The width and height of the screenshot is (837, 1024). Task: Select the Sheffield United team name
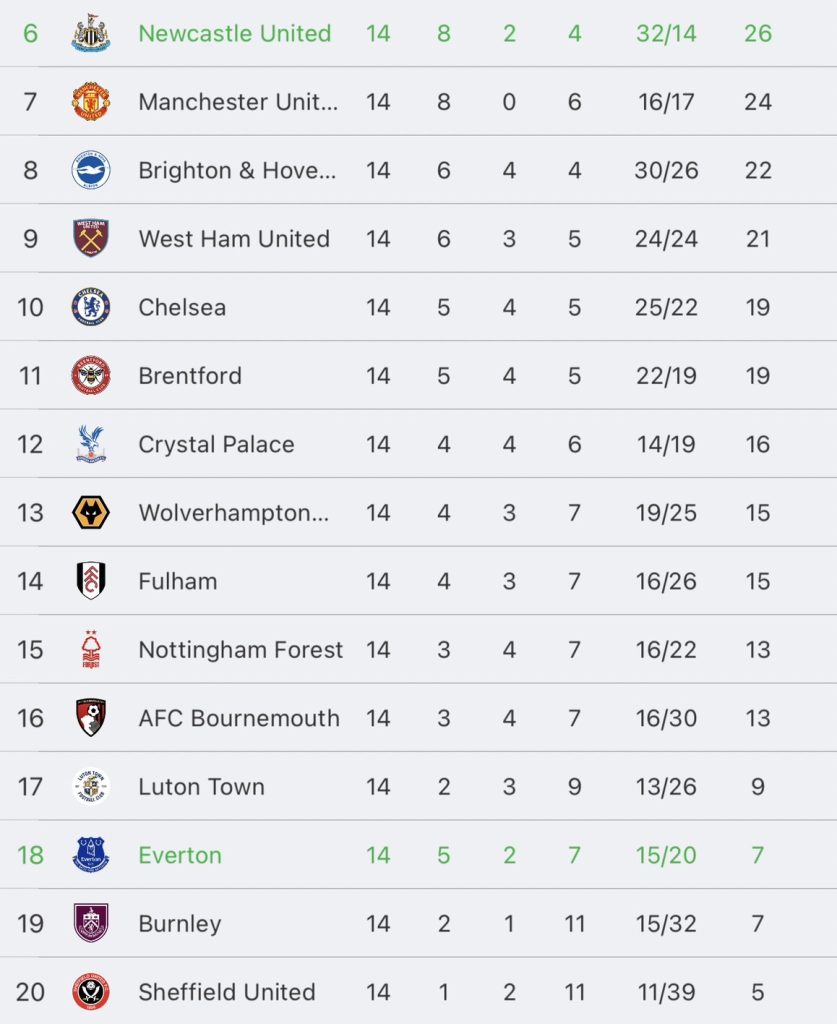[x=227, y=992]
